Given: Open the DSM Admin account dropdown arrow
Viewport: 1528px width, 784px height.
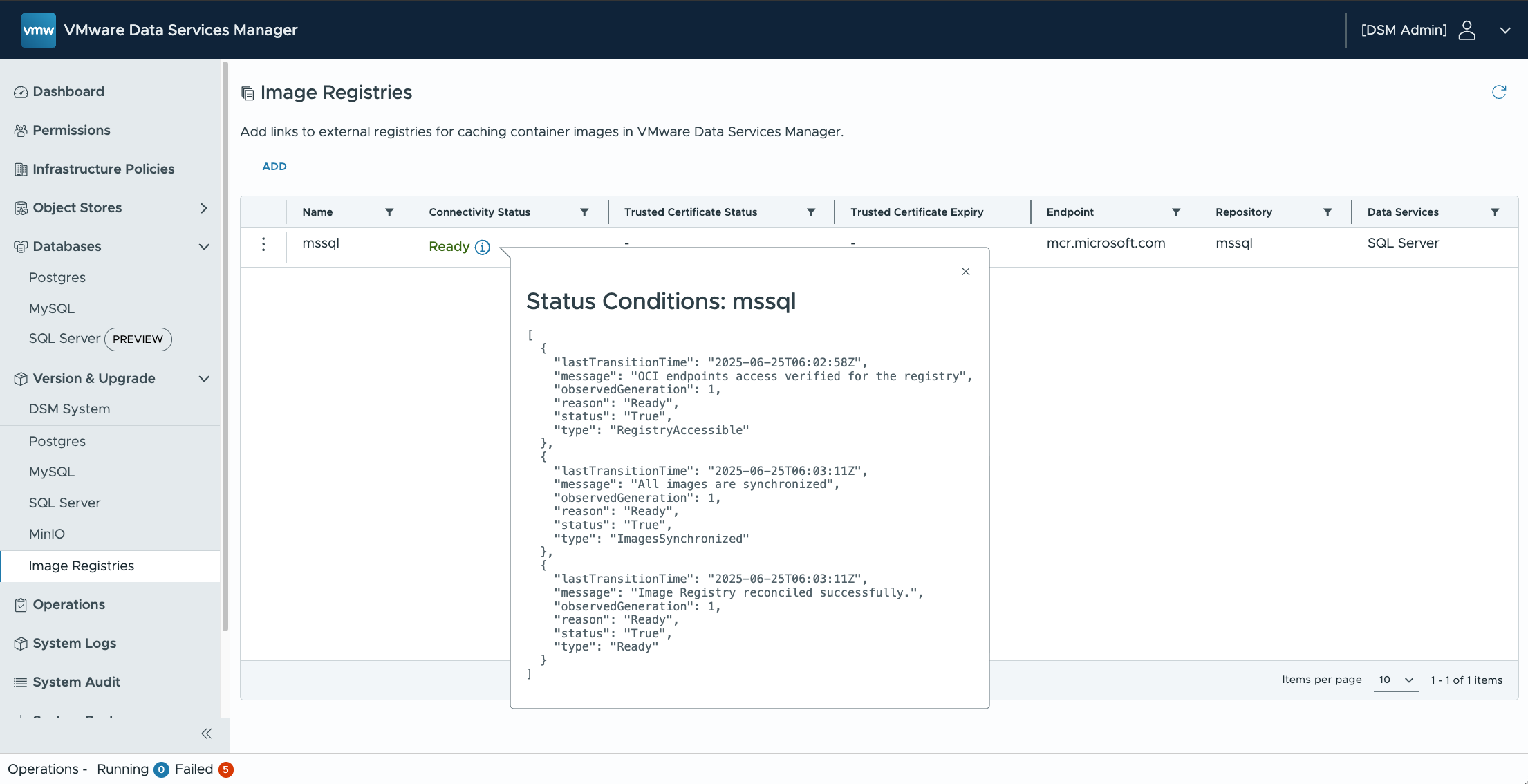Looking at the screenshot, I should click(x=1504, y=30).
